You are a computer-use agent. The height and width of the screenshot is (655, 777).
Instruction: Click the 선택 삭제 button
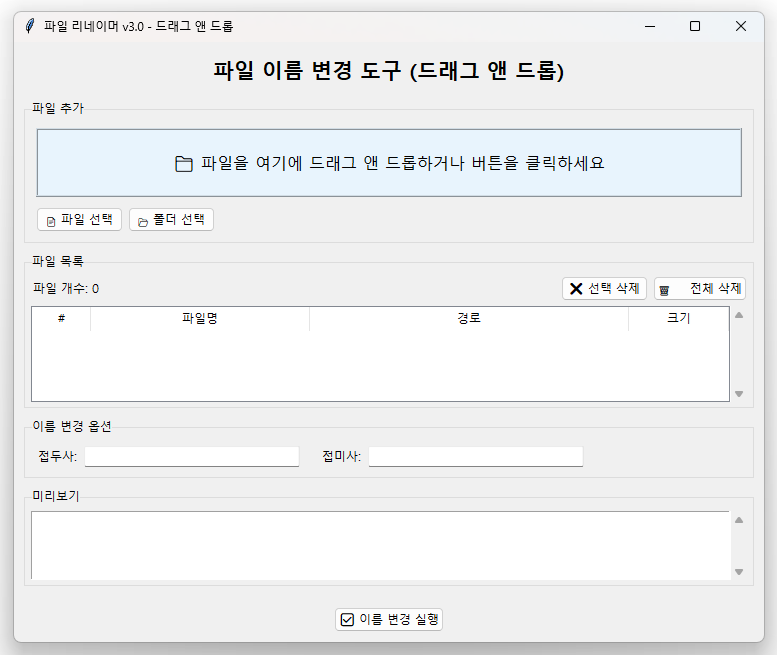pyautogui.click(x=605, y=288)
